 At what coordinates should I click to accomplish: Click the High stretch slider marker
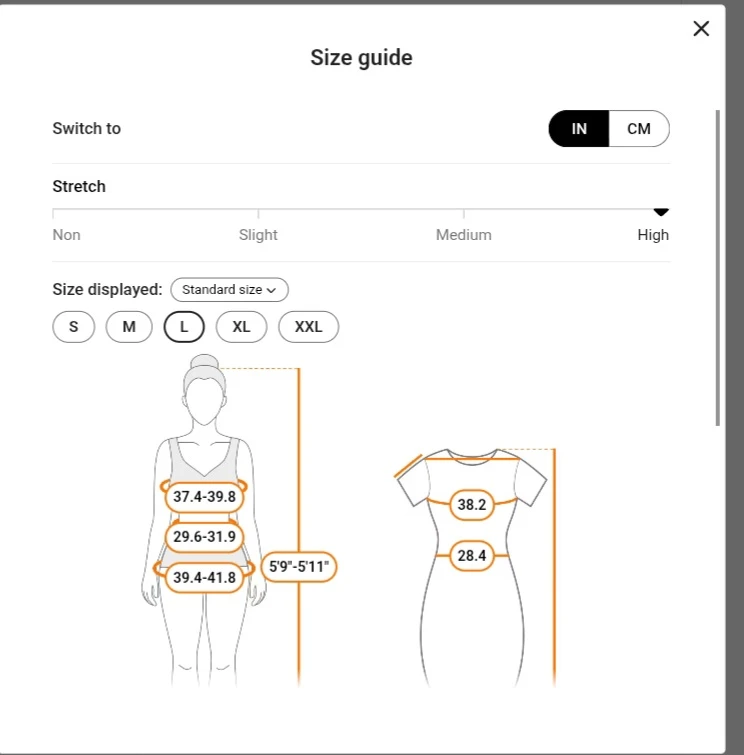(660, 211)
